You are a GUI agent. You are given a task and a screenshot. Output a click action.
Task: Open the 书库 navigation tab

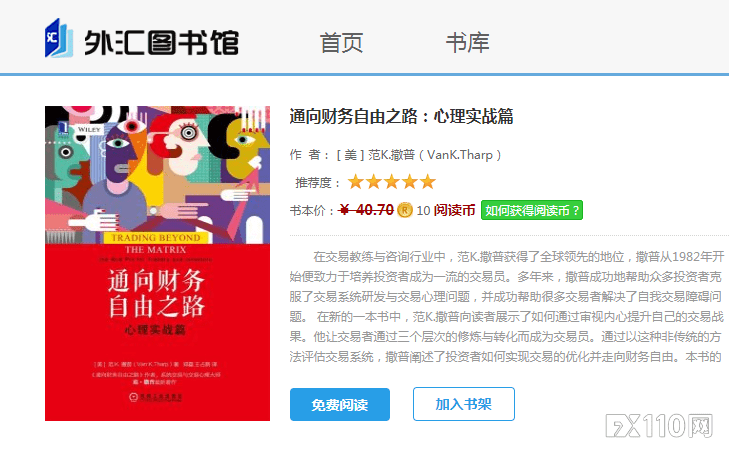coord(467,43)
